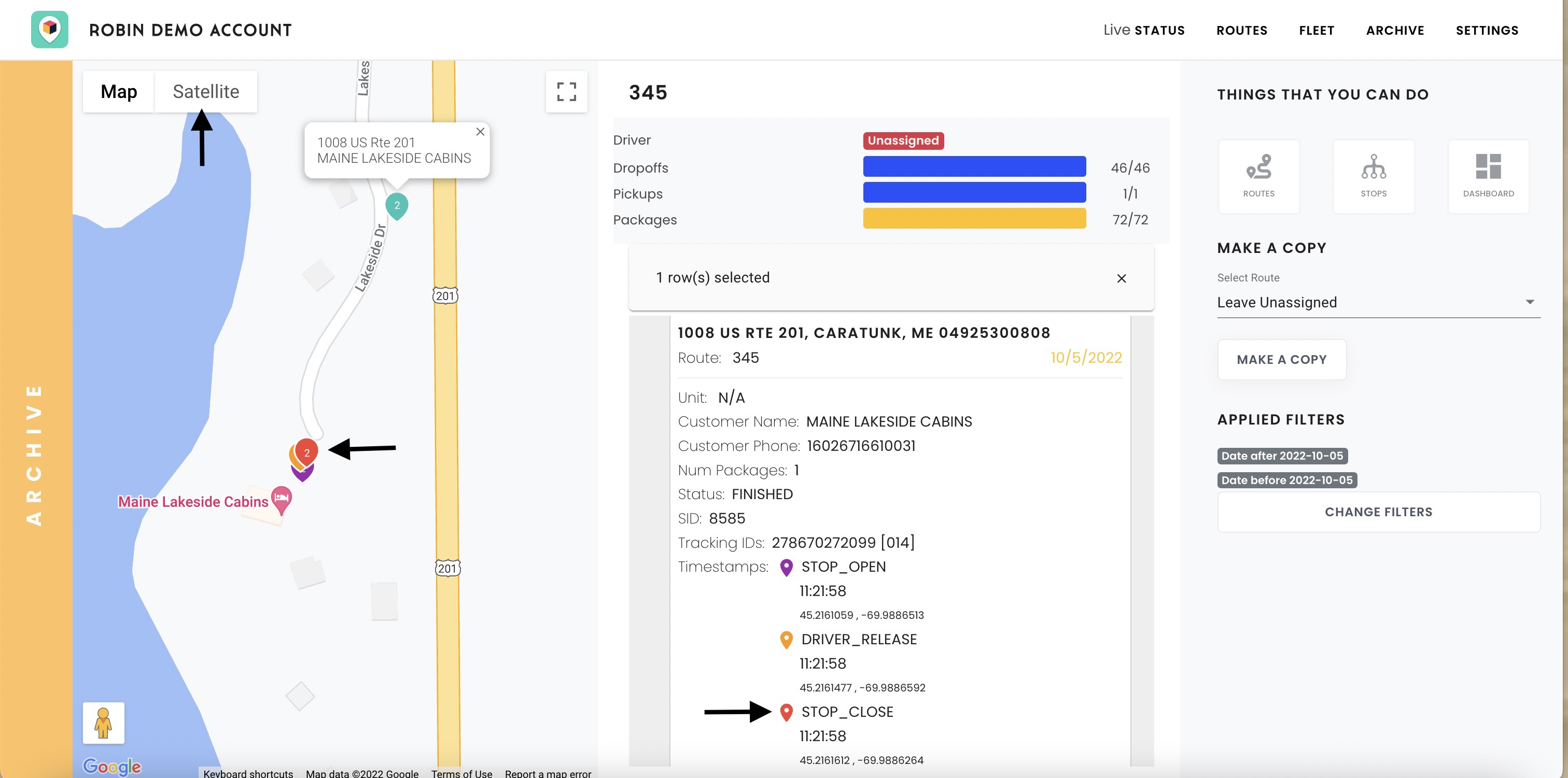Expand the Select Route dropdown
1568x778 pixels.
1378,302
